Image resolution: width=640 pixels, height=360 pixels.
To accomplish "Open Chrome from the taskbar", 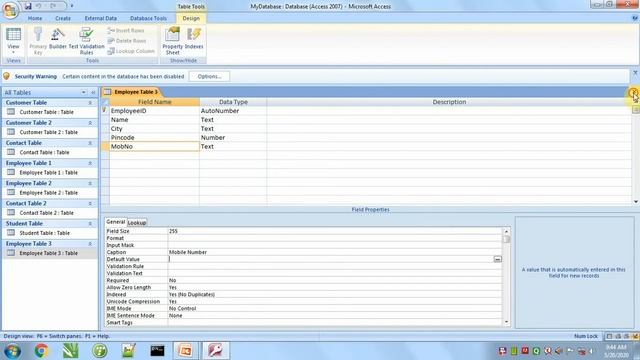I will [41, 351].
